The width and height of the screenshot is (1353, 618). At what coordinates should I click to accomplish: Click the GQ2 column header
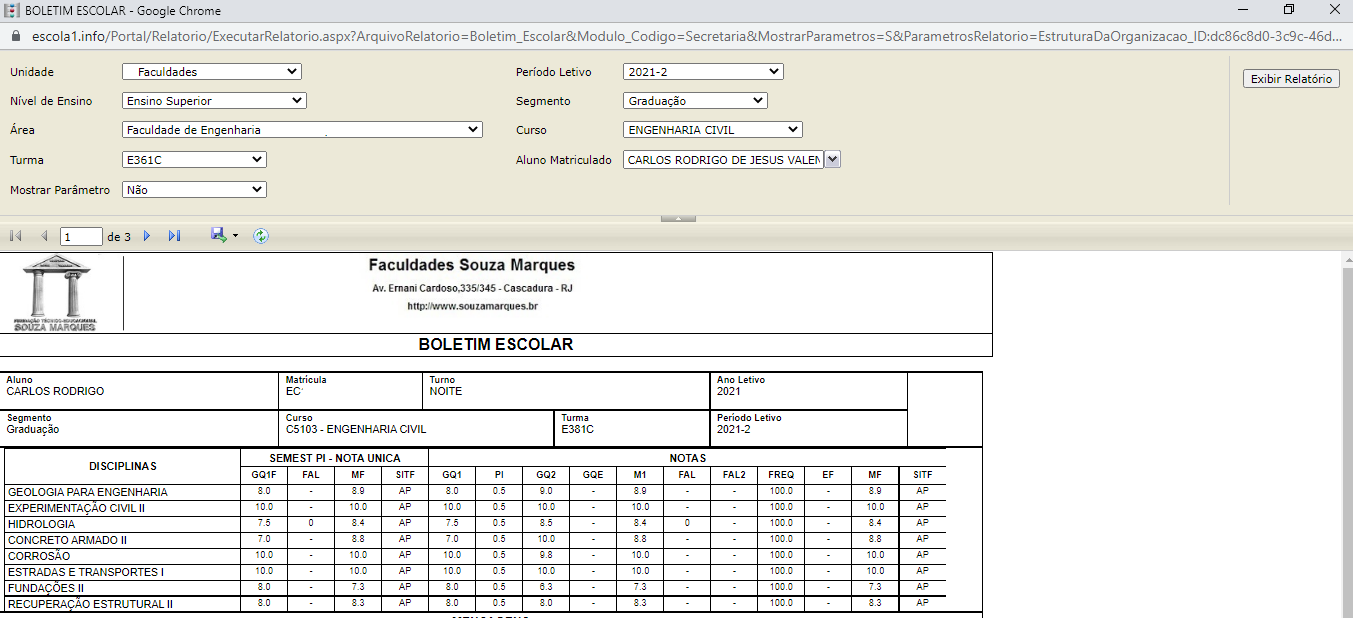tap(546, 475)
